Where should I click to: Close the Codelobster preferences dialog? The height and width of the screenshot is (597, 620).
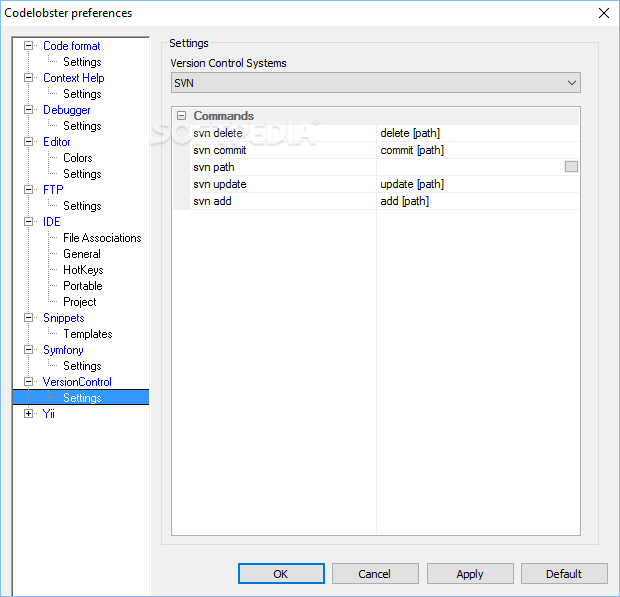603,13
